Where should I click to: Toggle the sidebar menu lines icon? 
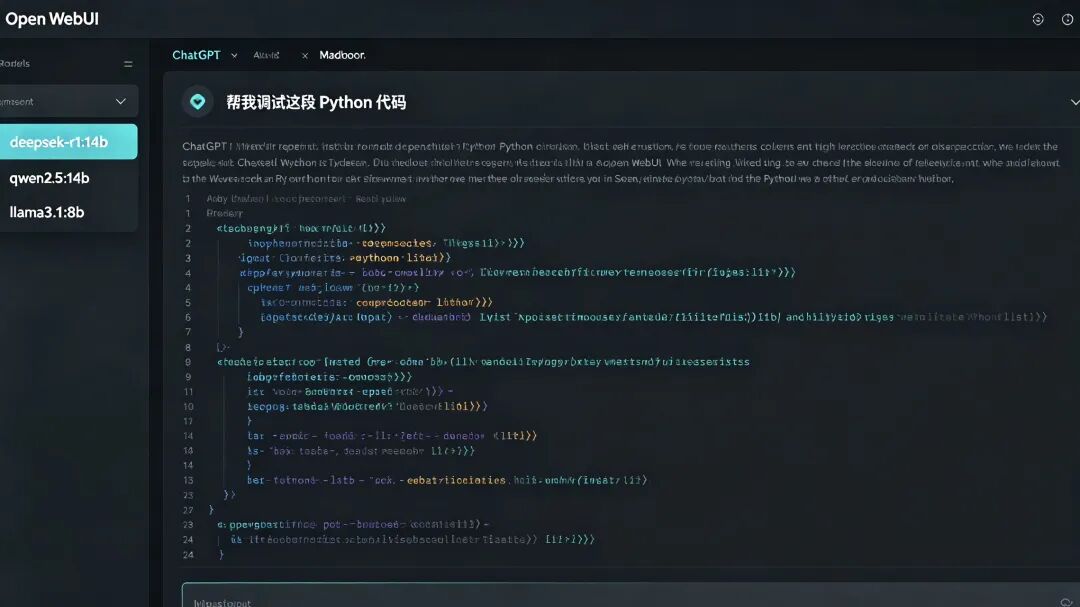128,64
